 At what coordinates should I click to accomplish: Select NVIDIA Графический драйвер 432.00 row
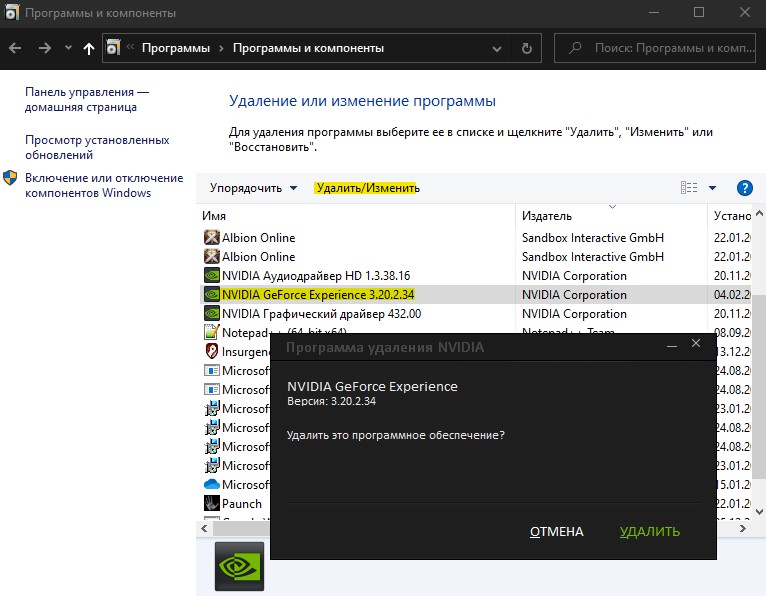click(476, 314)
